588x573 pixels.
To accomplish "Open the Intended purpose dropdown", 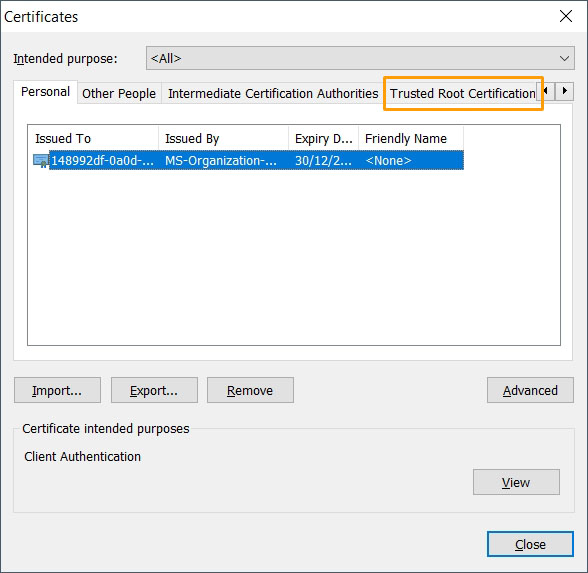I will pyautogui.click(x=360, y=58).
